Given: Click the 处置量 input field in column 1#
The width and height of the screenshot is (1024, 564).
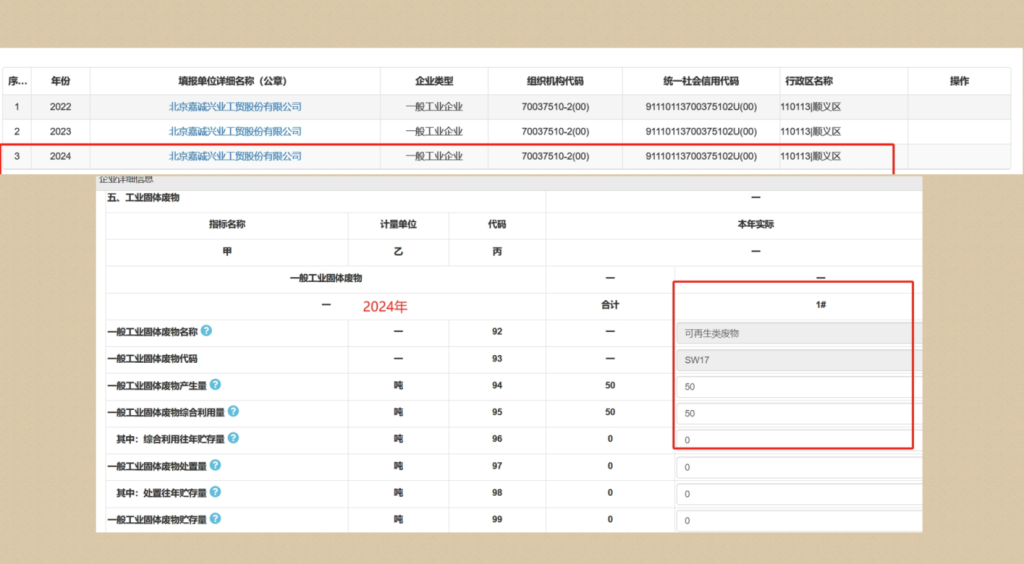Looking at the screenshot, I should (797, 467).
